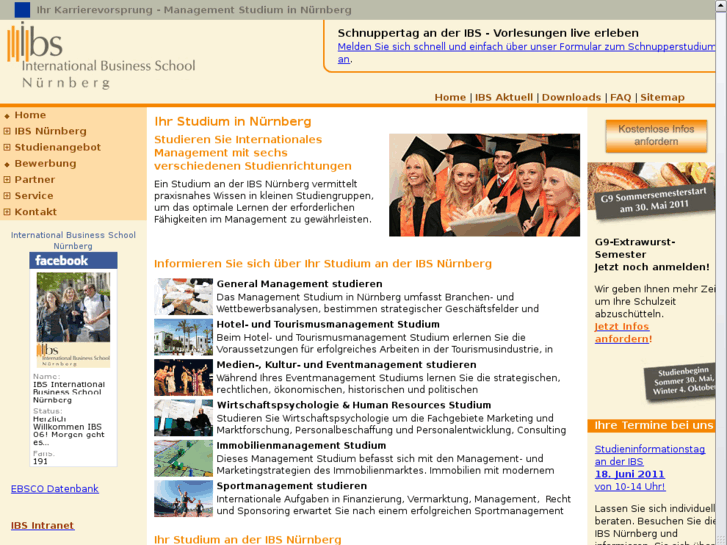Open Kontakt in the left menu
This screenshot has height=545, width=727.
[x=36, y=212]
